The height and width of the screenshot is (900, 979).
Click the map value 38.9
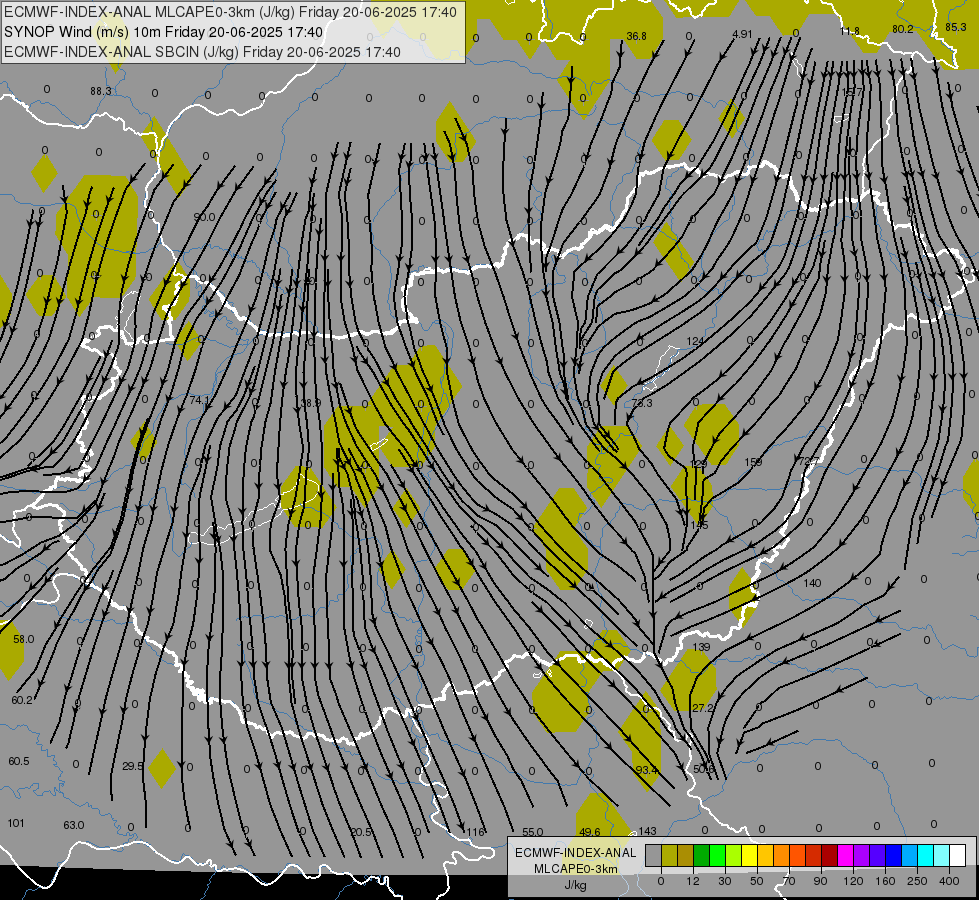[x=310, y=403]
